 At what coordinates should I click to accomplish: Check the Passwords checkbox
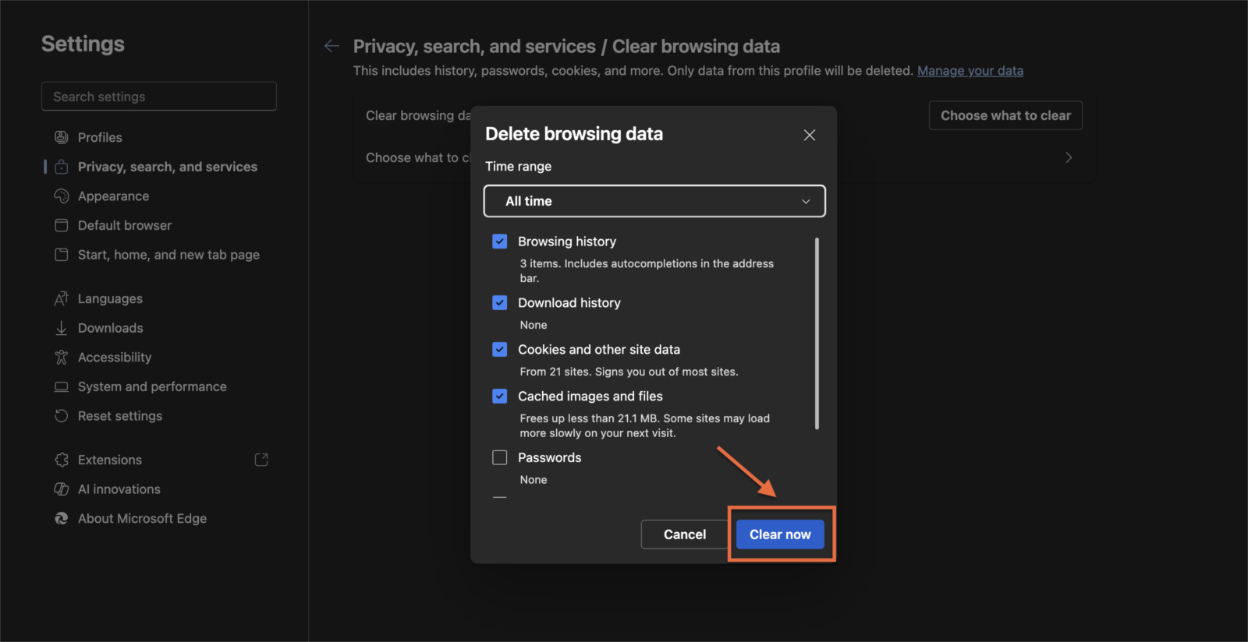tap(500, 457)
